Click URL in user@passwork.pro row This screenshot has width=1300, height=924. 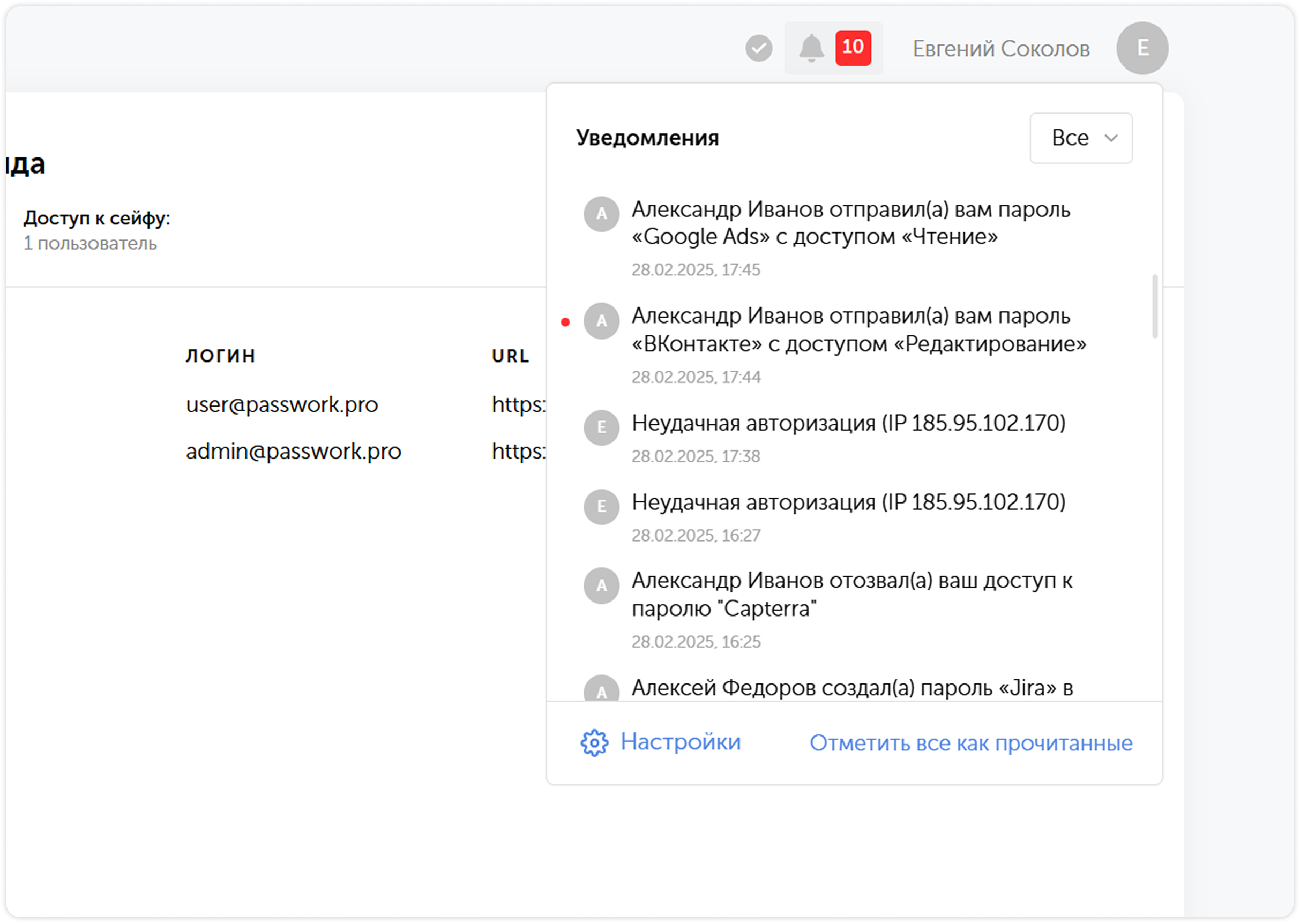click(519, 404)
